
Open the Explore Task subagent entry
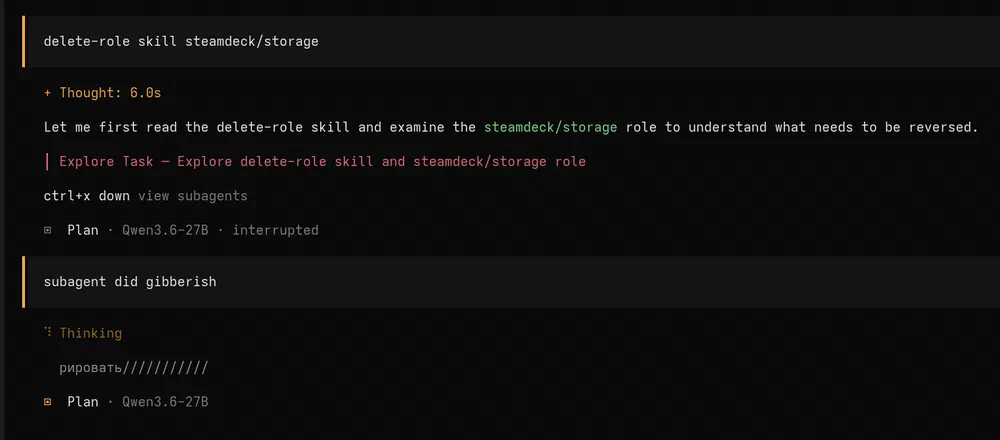point(322,162)
